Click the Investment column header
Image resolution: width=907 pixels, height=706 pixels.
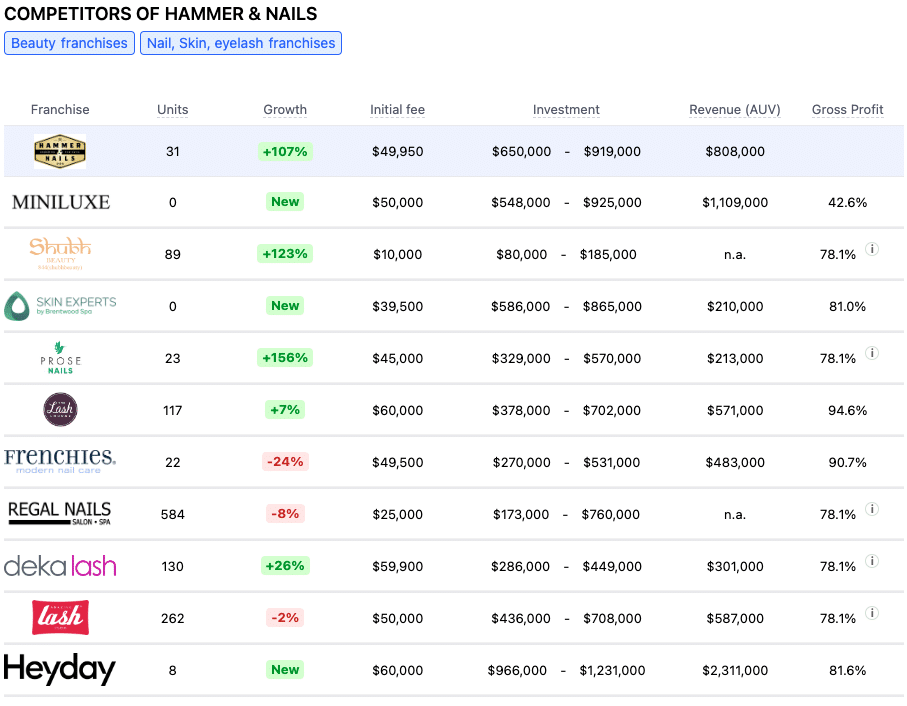[566, 110]
